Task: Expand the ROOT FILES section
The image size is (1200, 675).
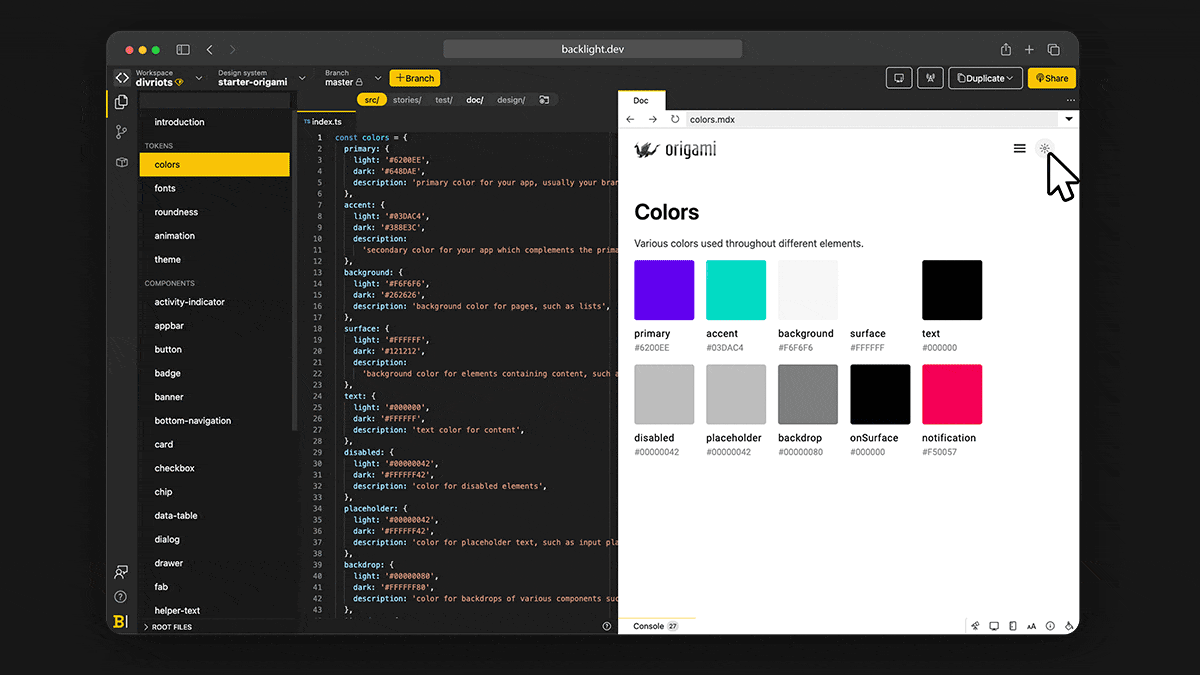Action: point(170,627)
